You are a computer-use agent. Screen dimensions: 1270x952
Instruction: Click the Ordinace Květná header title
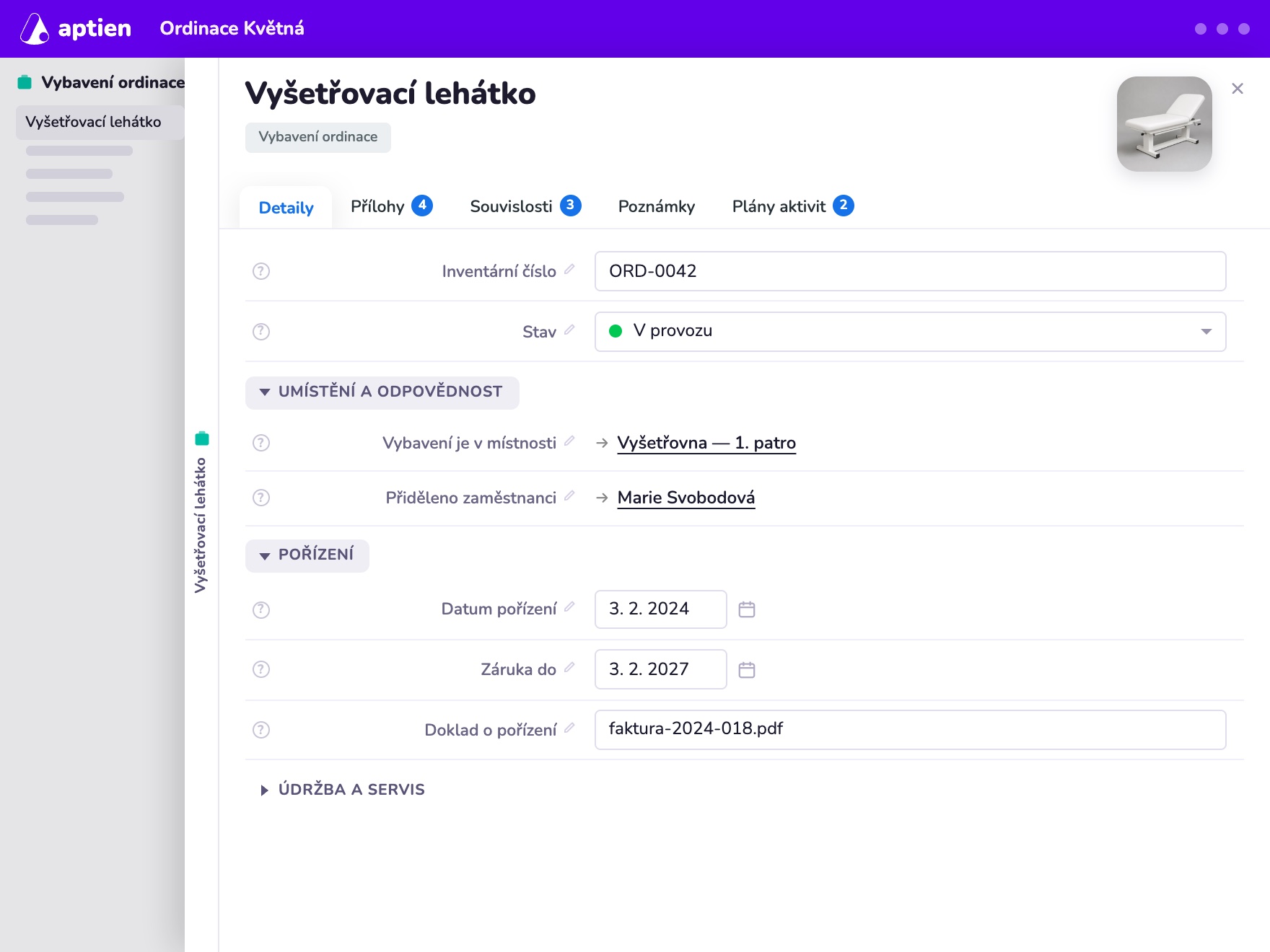click(x=232, y=29)
